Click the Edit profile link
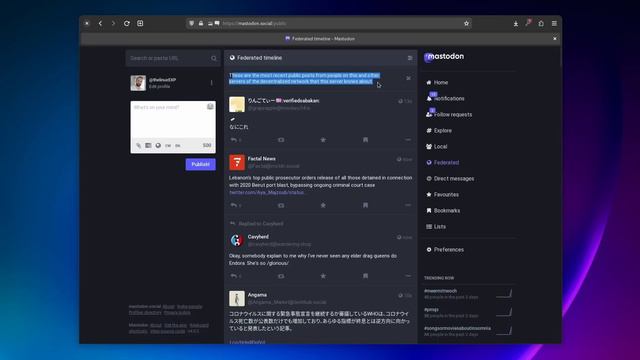 coord(159,87)
